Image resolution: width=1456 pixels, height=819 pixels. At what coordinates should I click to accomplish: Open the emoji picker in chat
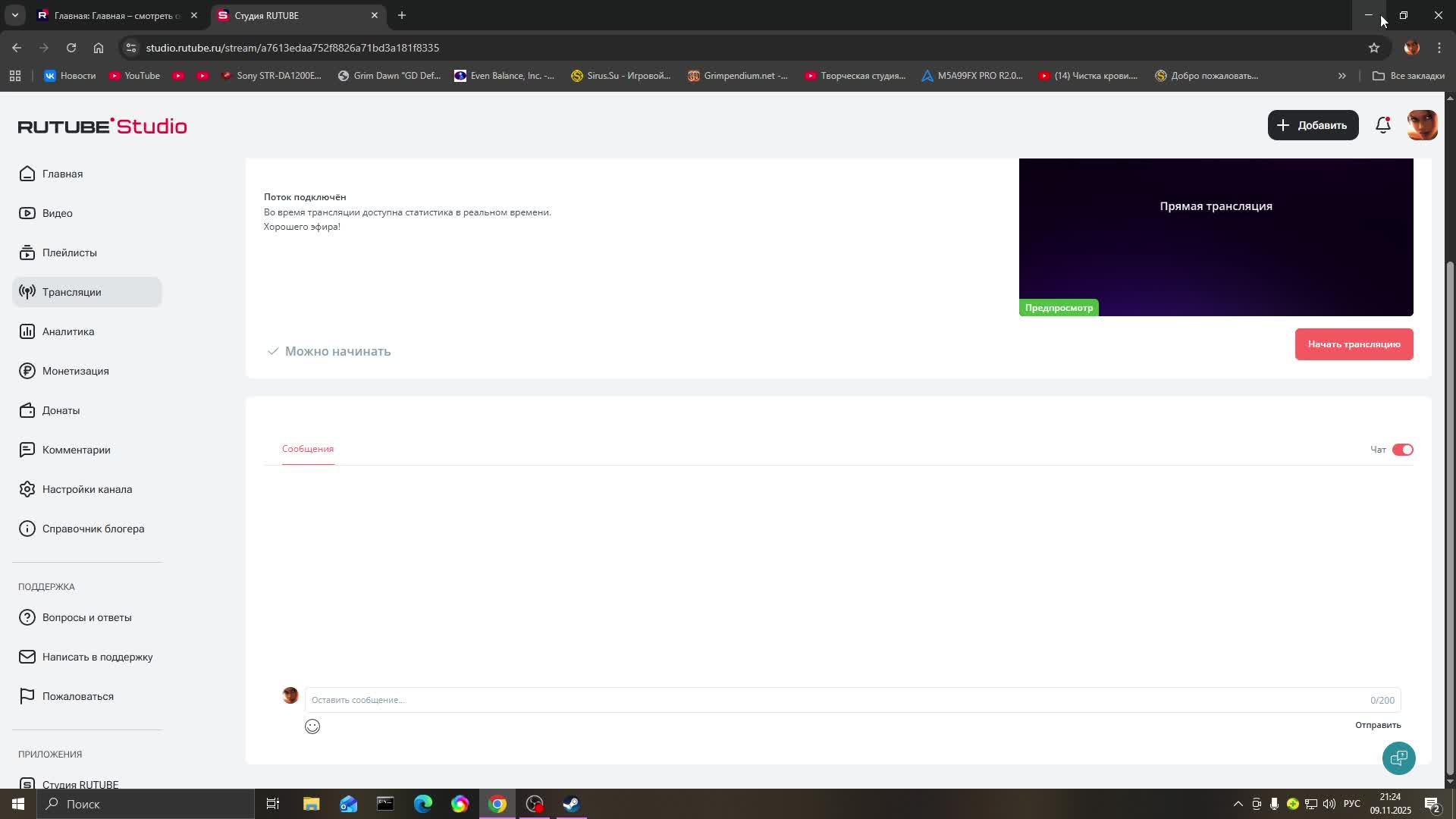click(312, 726)
